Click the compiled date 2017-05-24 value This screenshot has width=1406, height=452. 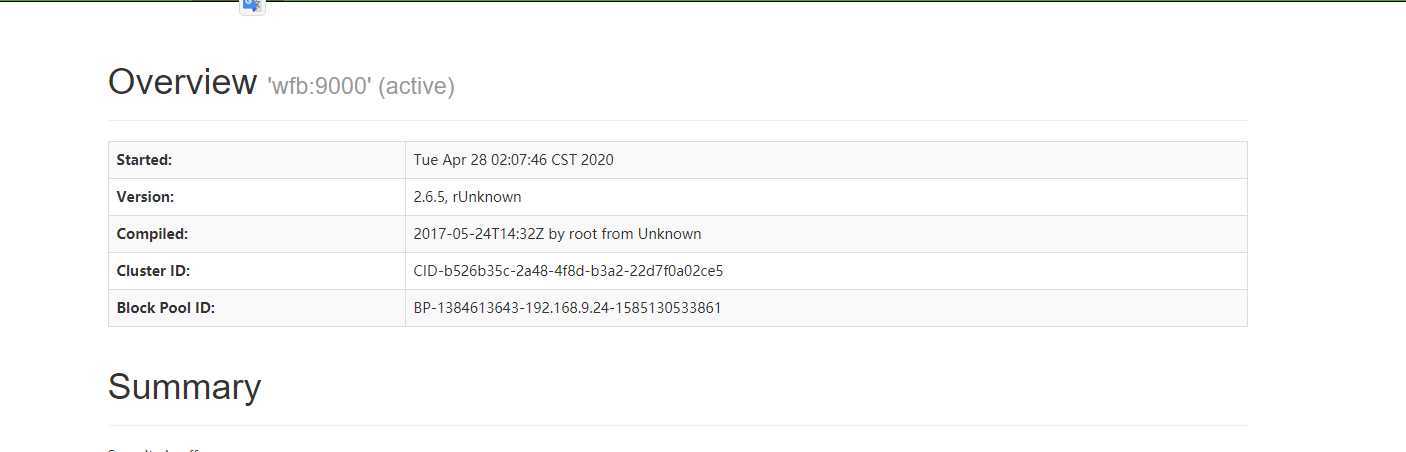(557, 234)
